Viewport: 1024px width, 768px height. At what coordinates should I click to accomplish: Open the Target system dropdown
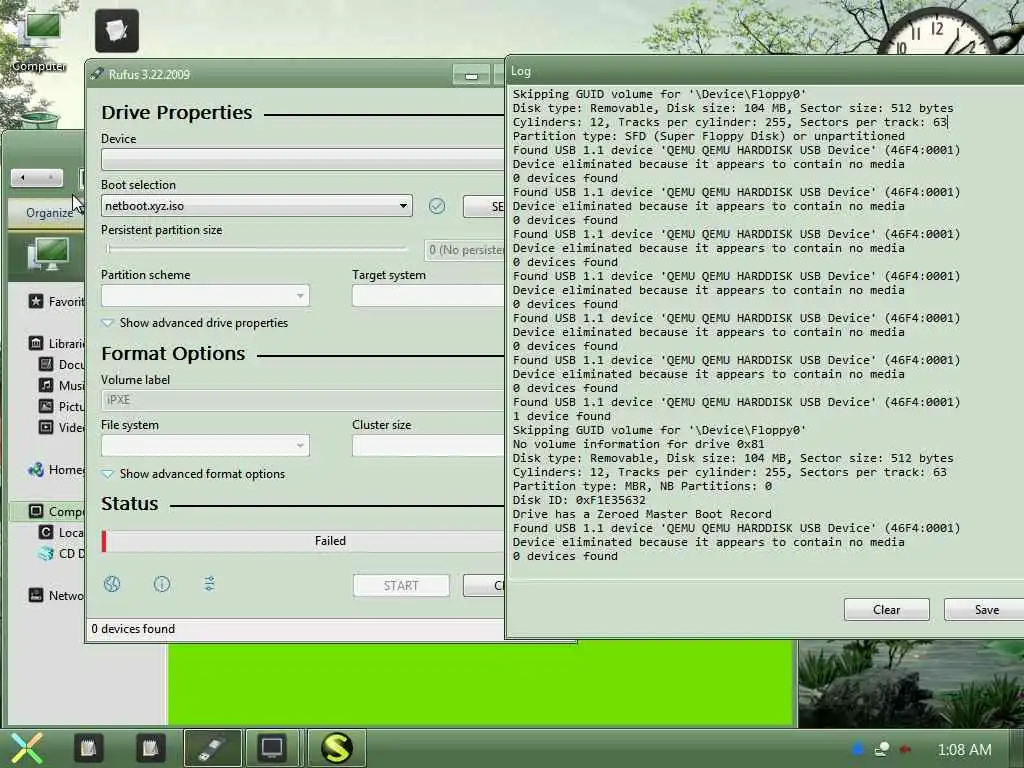pyautogui.click(x=428, y=296)
